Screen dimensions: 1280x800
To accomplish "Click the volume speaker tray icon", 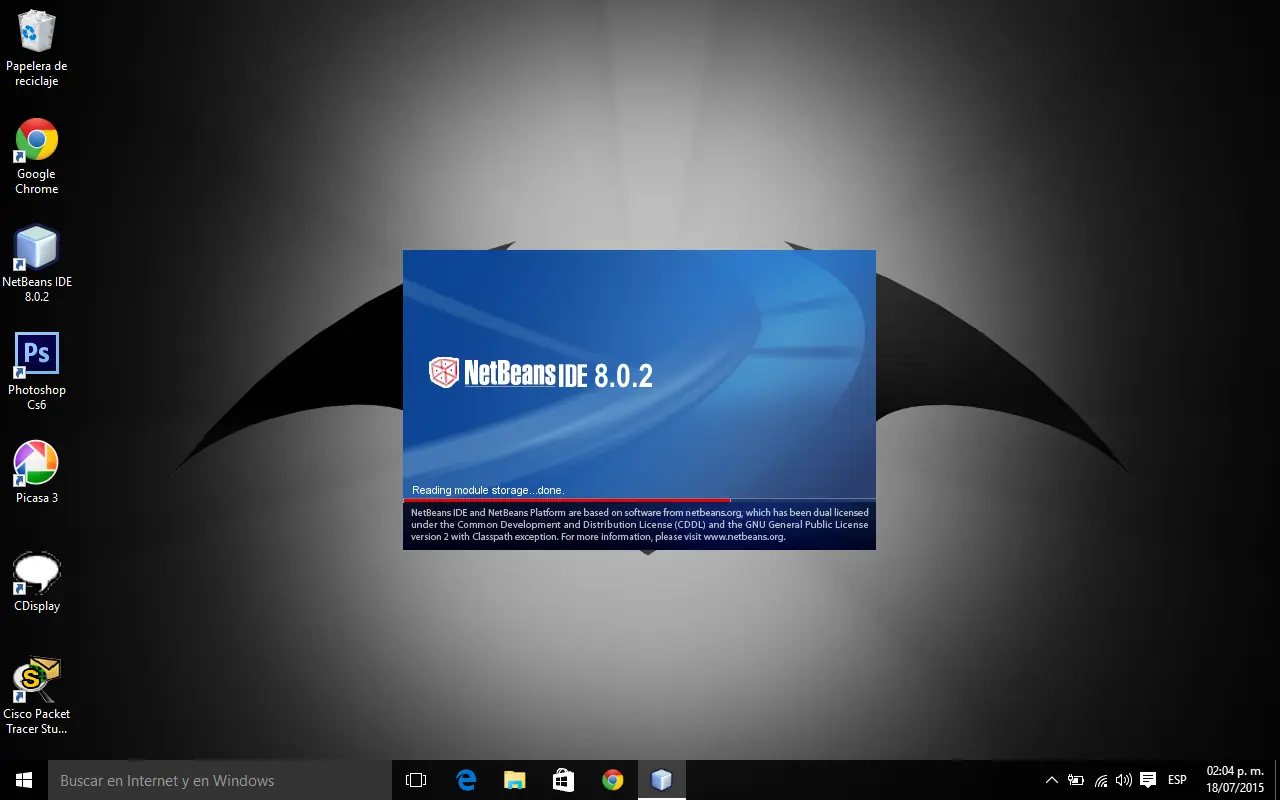I will click(x=1124, y=780).
